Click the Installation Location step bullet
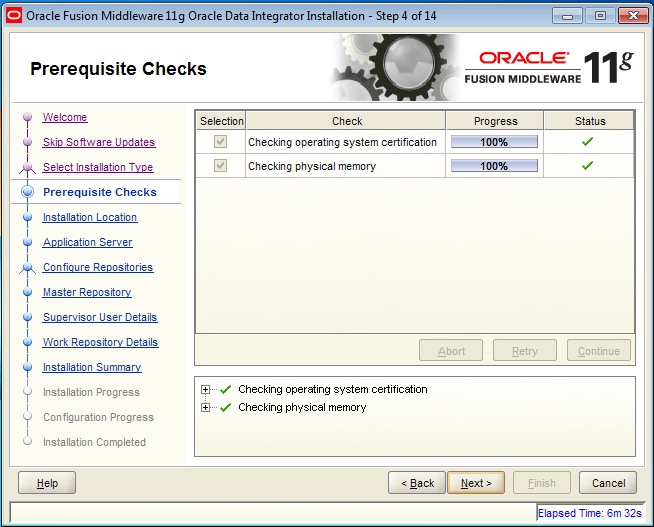The width and height of the screenshot is (654, 527). [x=28, y=217]
